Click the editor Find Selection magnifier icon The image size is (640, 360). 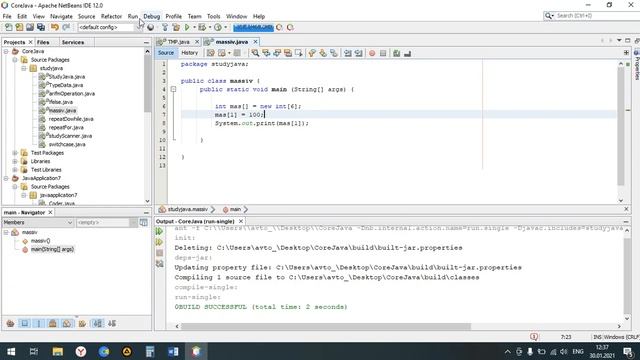[255, 53]
